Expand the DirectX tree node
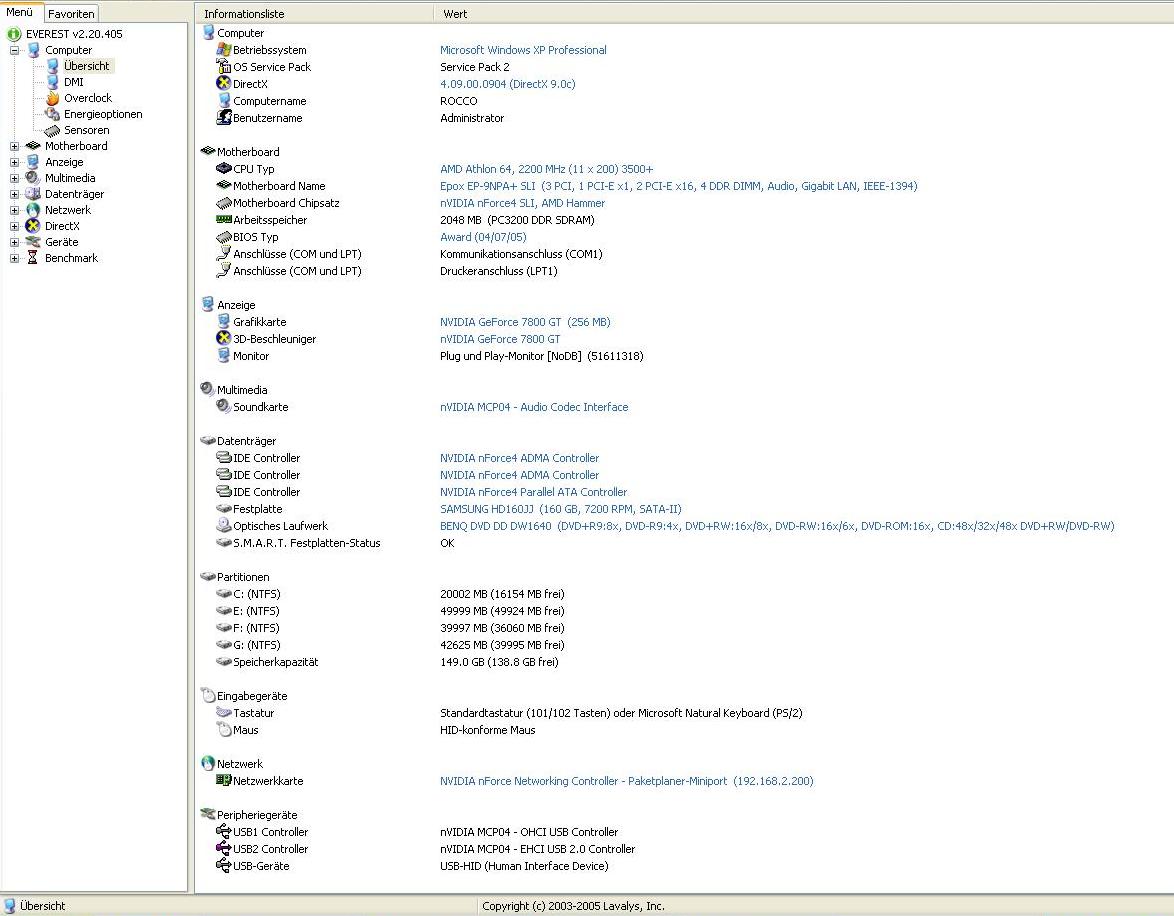Screen dimensions: 1174x916 [14, 226]
